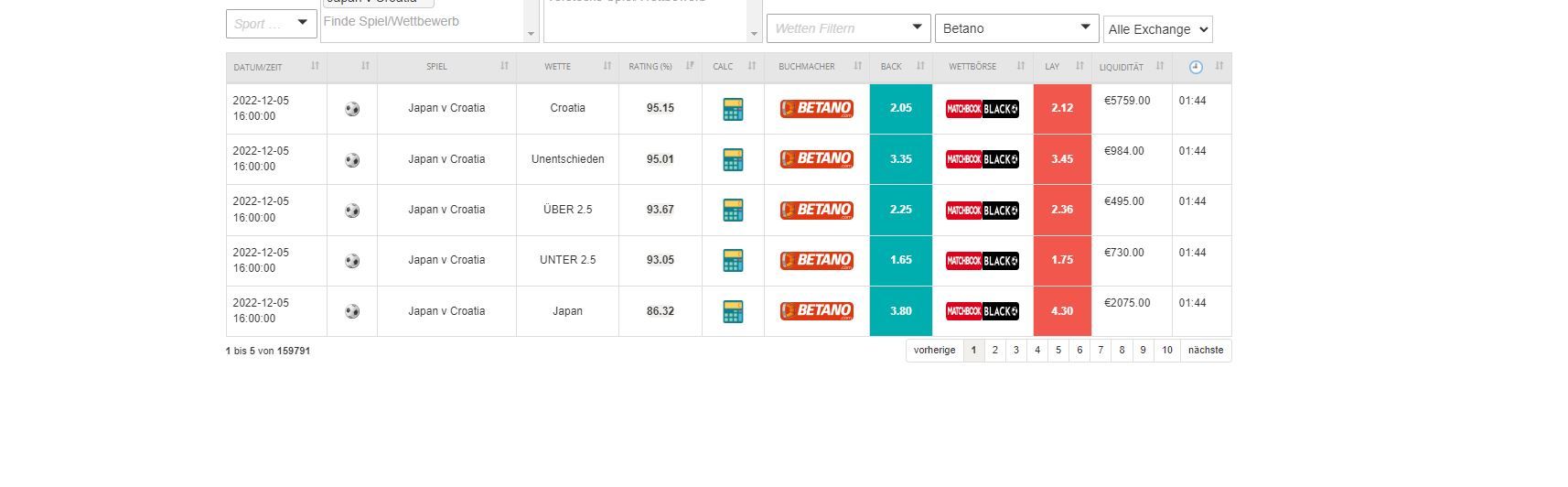
Task: Click soccer ball icon in Unentschieden row
Action: tap(352, 160)
